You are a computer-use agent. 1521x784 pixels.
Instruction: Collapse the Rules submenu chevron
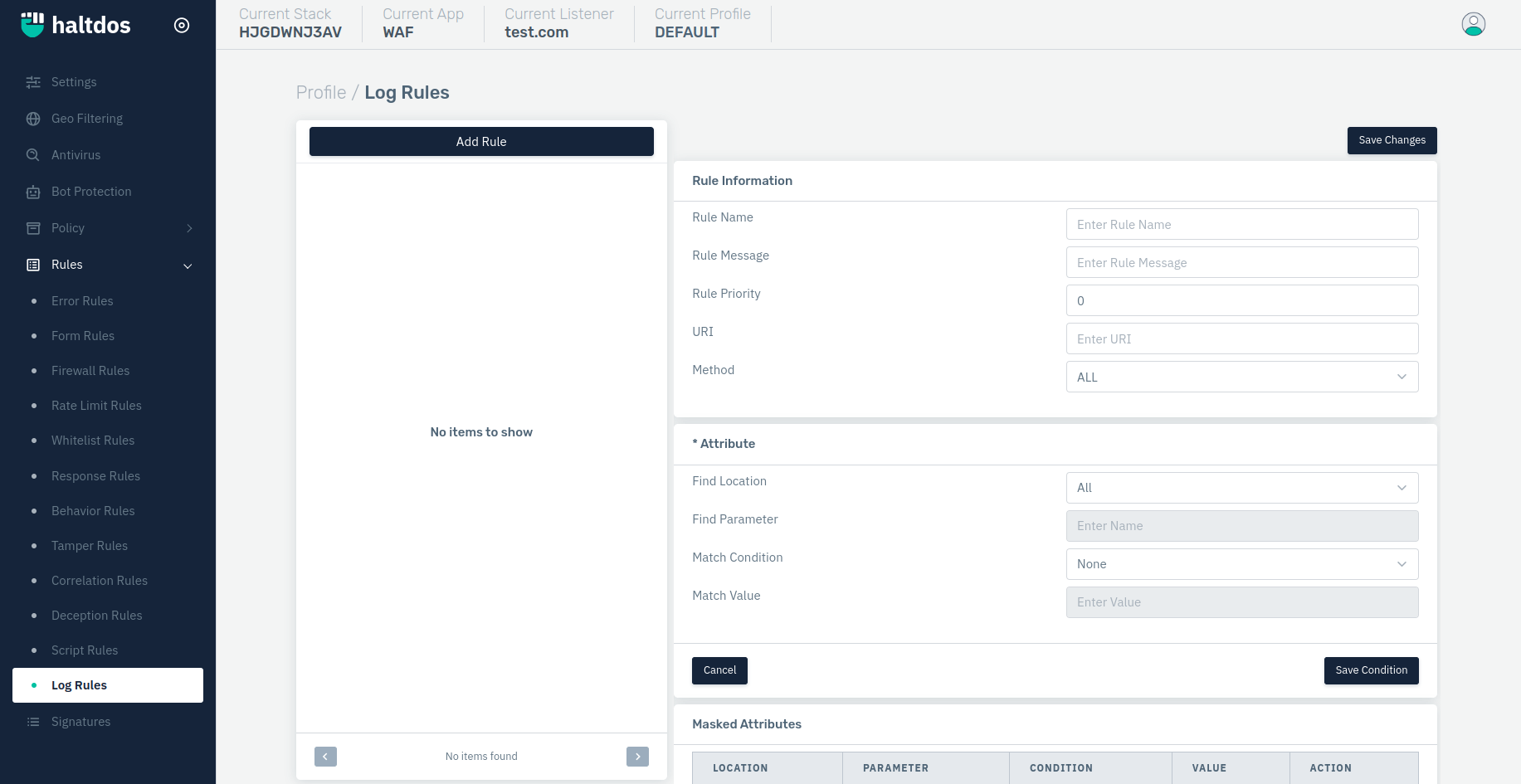click(188, 265)
